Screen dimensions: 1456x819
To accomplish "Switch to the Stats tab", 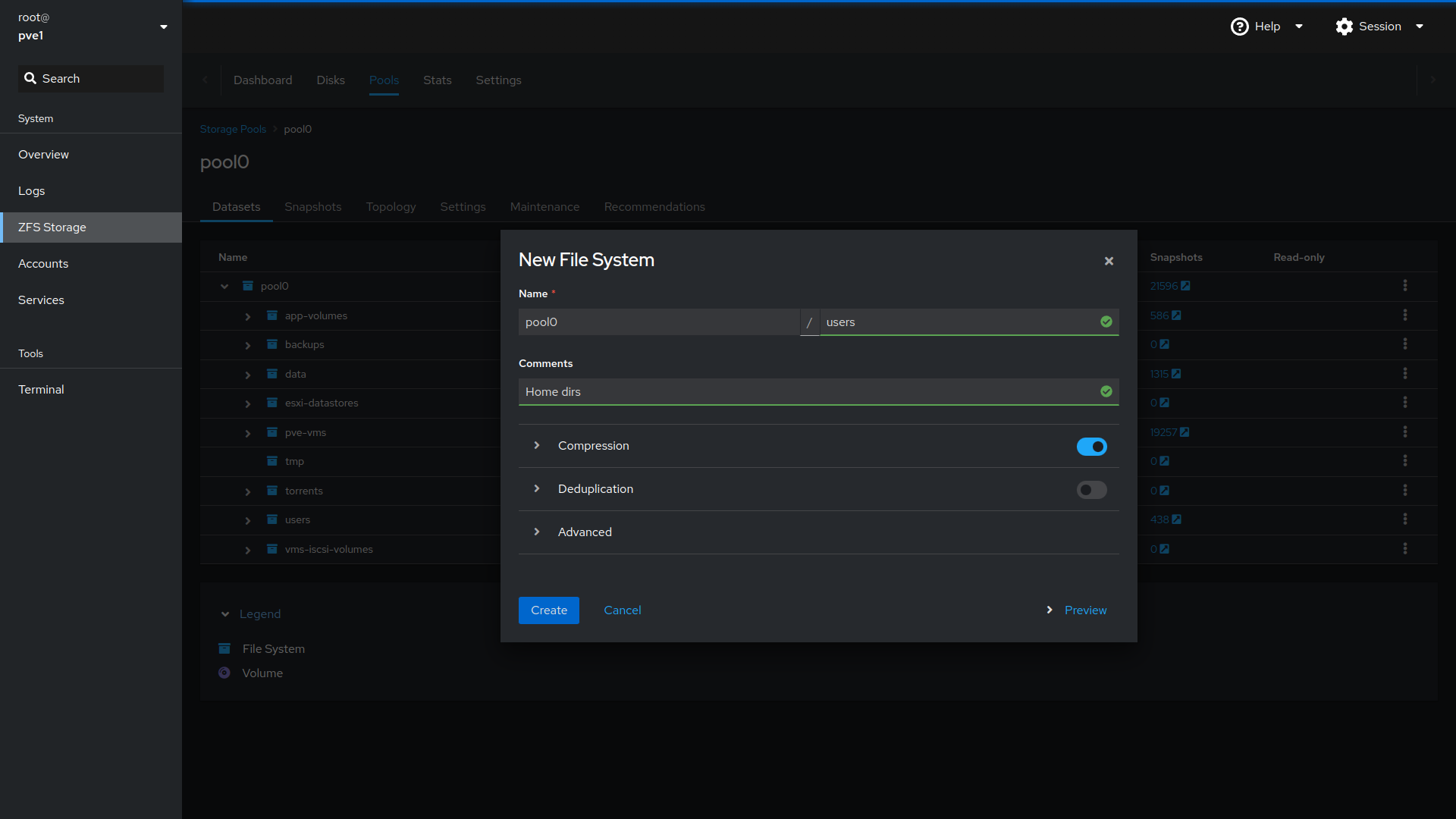I will 438,80.
